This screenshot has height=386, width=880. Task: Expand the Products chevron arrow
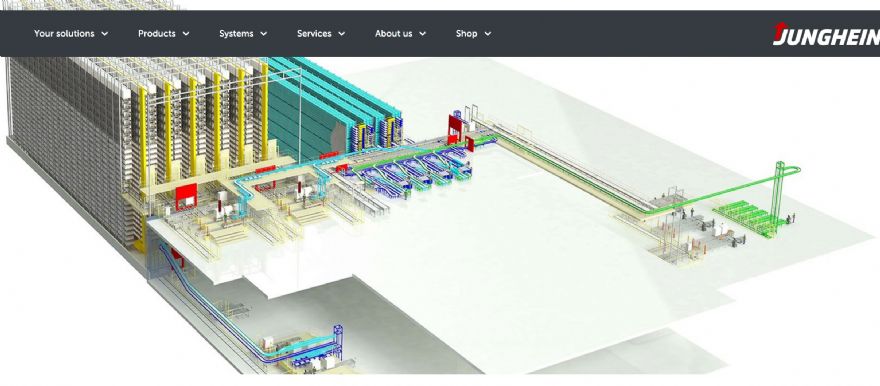[186, 34]
